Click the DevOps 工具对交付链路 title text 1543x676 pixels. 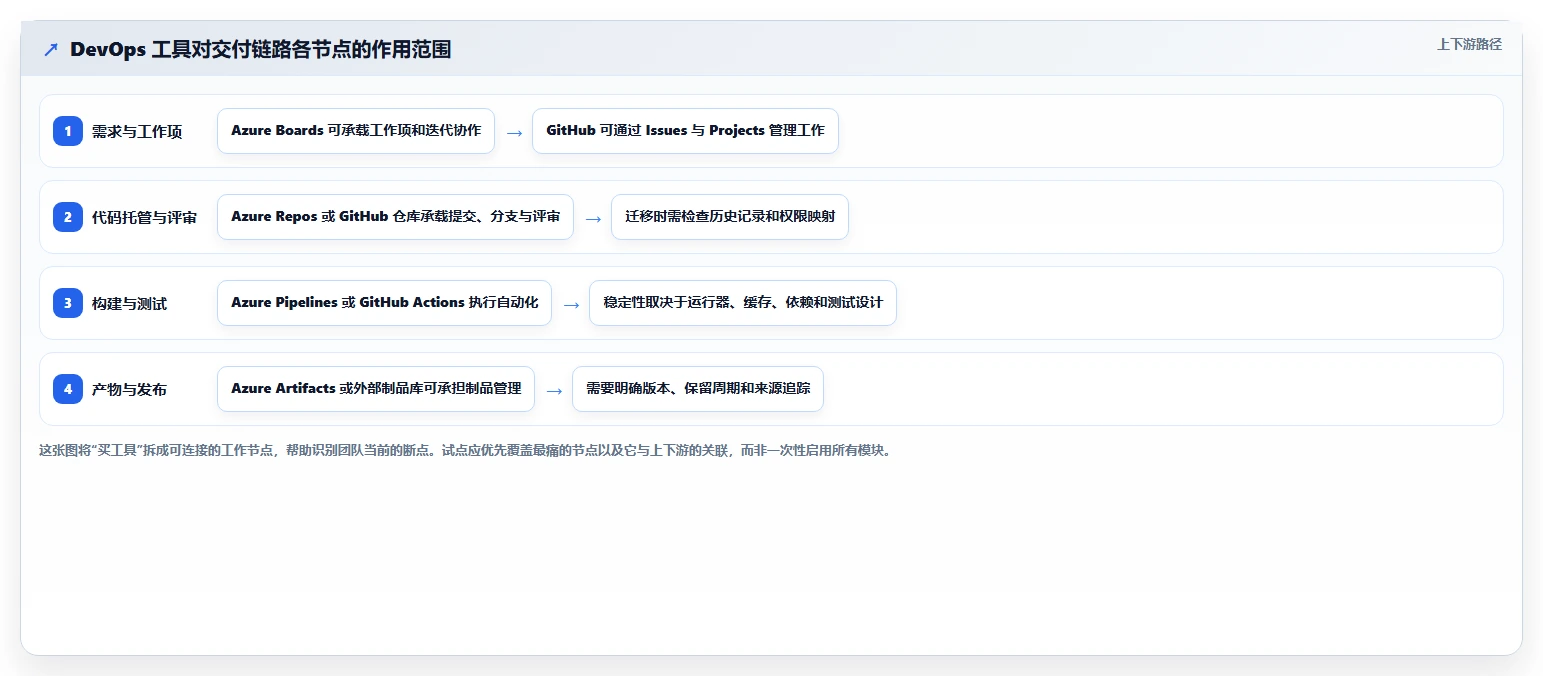tap(260, 49)
